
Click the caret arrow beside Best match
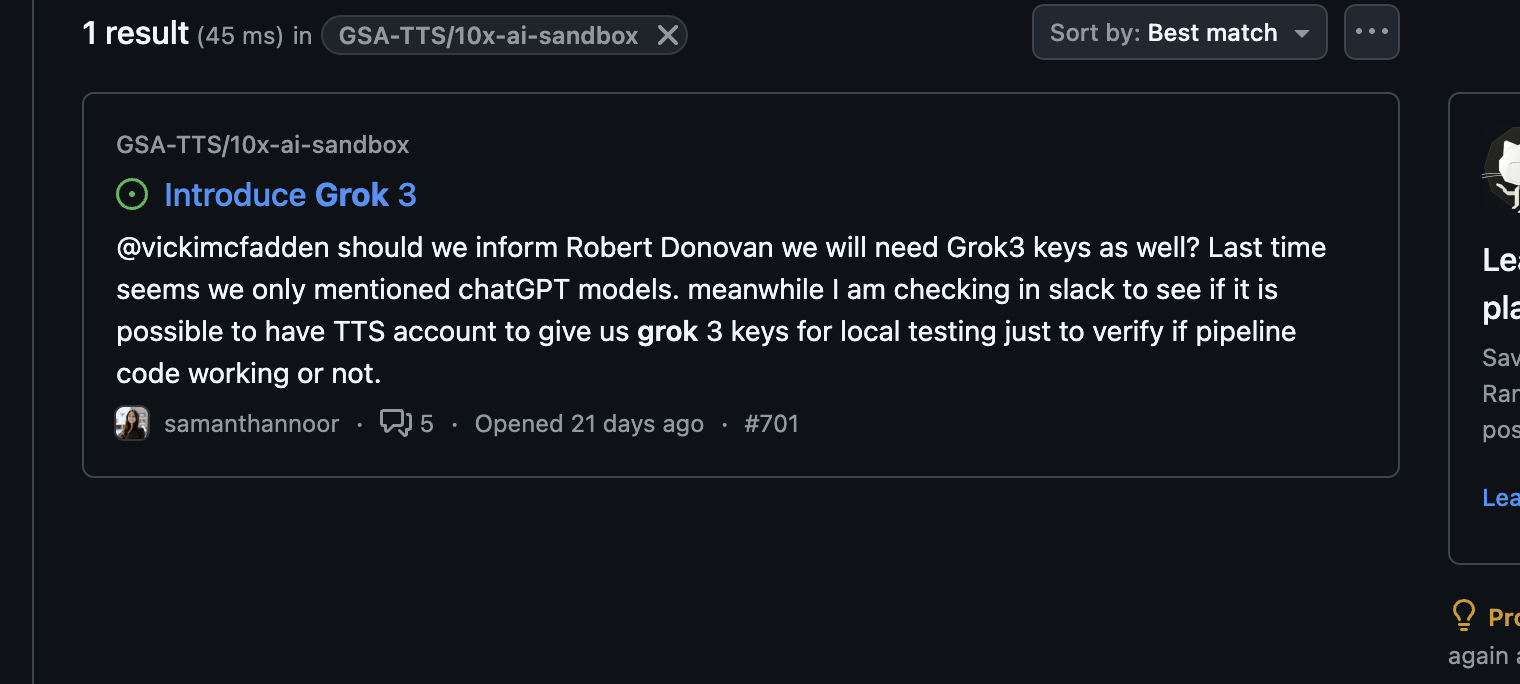pyautogui.click(x=1301, y=33)
